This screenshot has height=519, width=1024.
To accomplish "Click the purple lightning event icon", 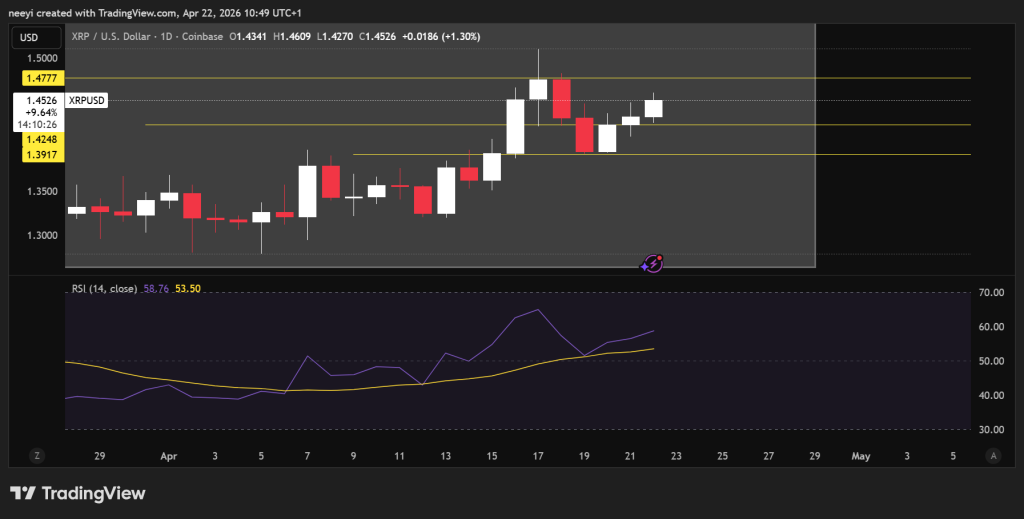I will click(652, 263).
